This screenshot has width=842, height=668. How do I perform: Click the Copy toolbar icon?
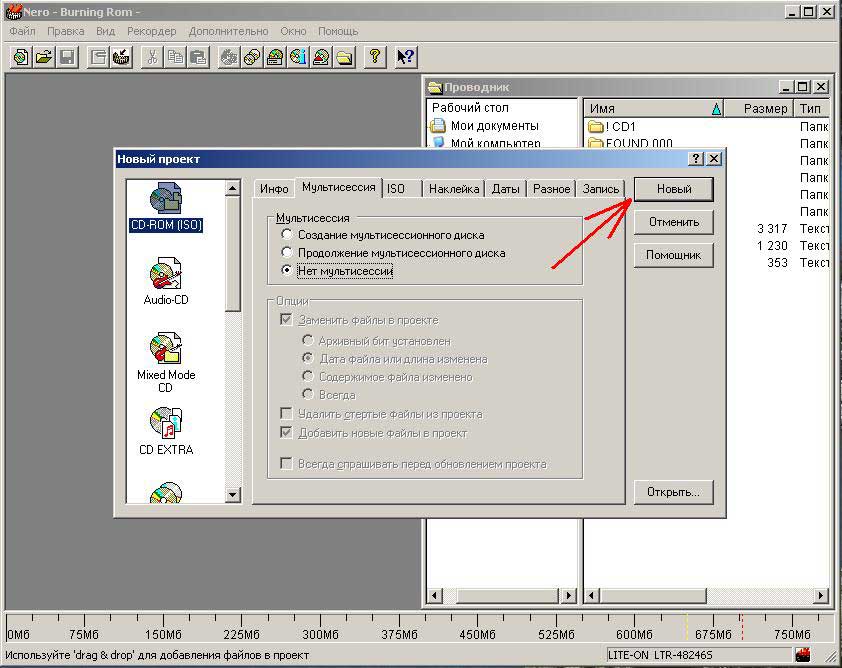point(176,56)
